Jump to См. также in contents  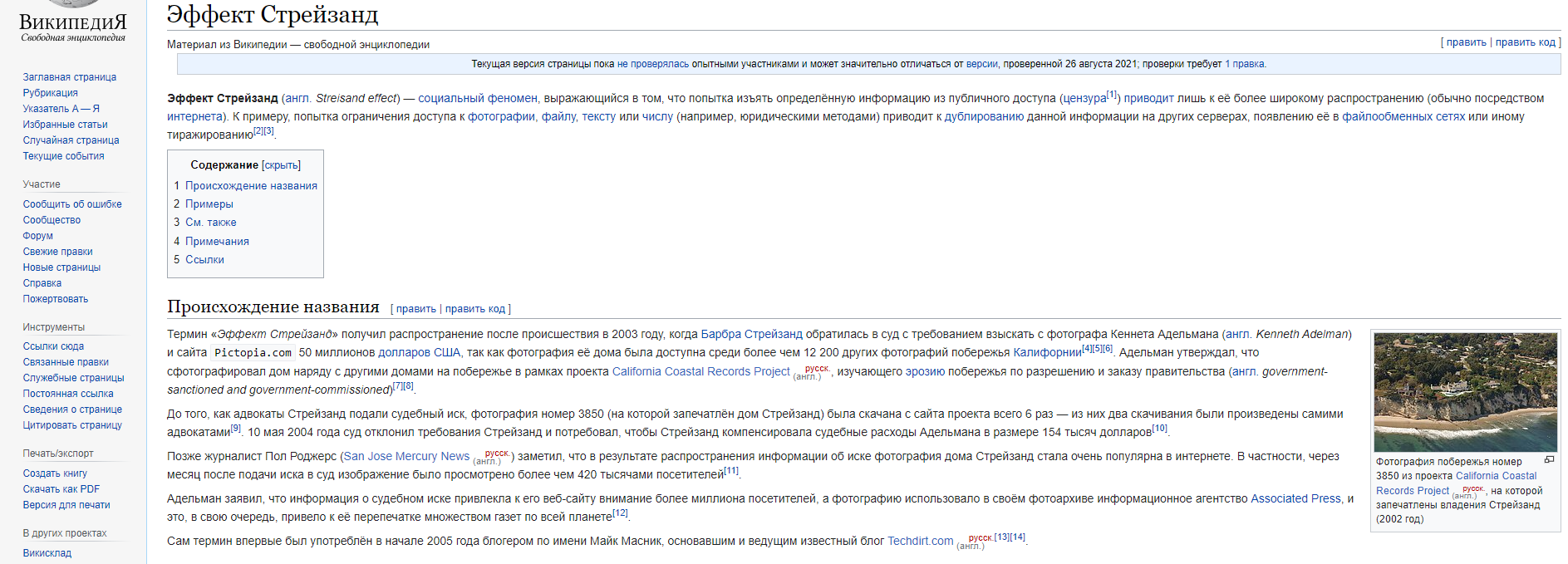[211, 223]
